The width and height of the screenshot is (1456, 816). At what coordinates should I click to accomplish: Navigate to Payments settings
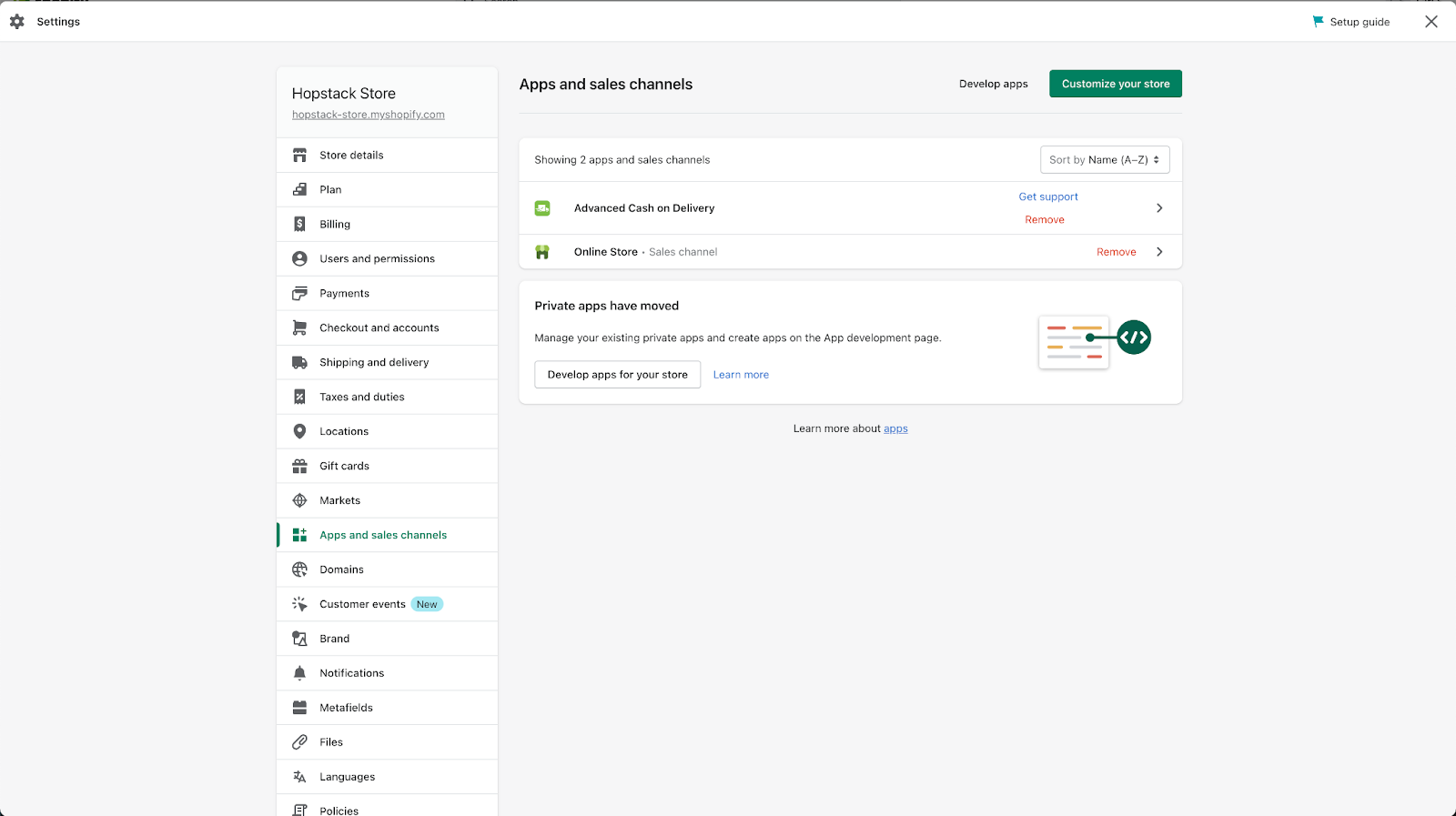(x=344, y=294)
